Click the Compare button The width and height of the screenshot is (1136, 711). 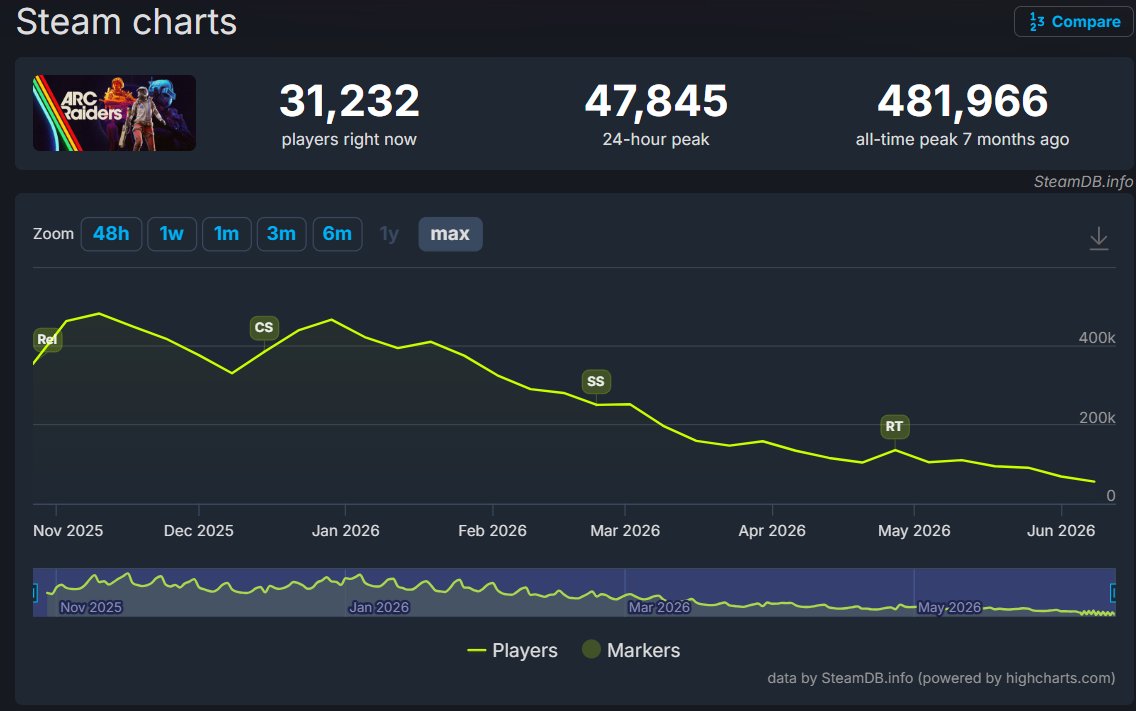click(x=1074, y=22)
